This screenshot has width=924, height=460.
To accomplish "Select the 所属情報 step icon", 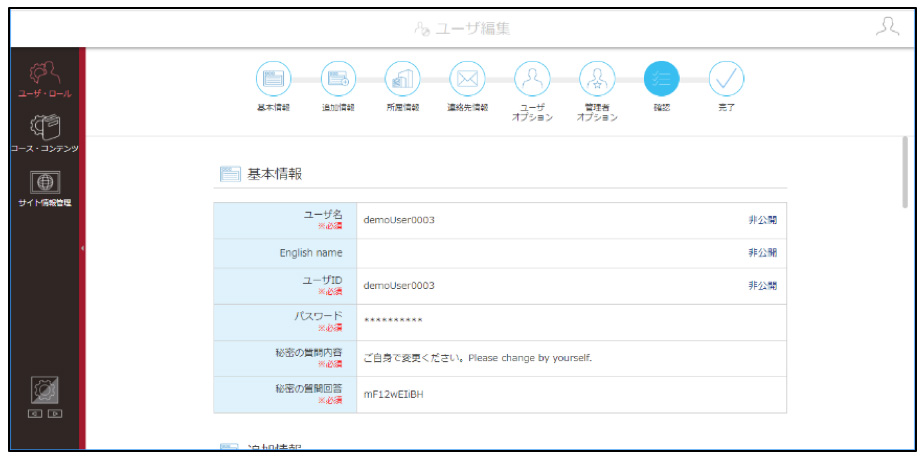I will point(402,78).
